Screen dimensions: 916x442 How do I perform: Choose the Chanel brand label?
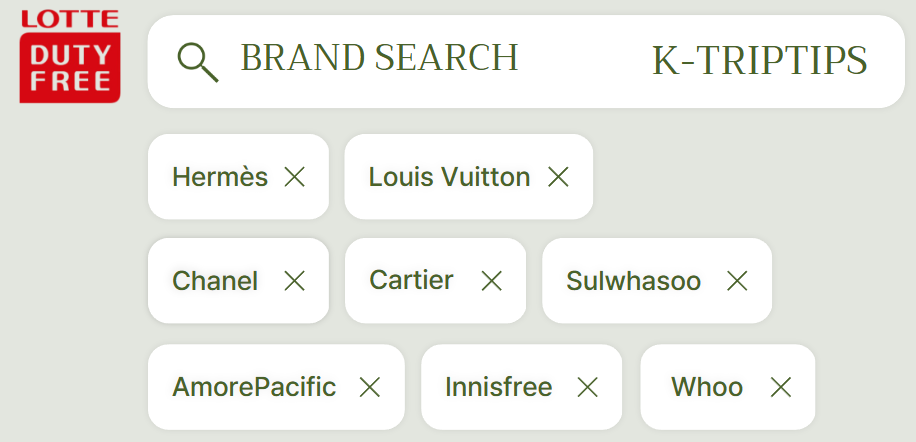(215, 281)
